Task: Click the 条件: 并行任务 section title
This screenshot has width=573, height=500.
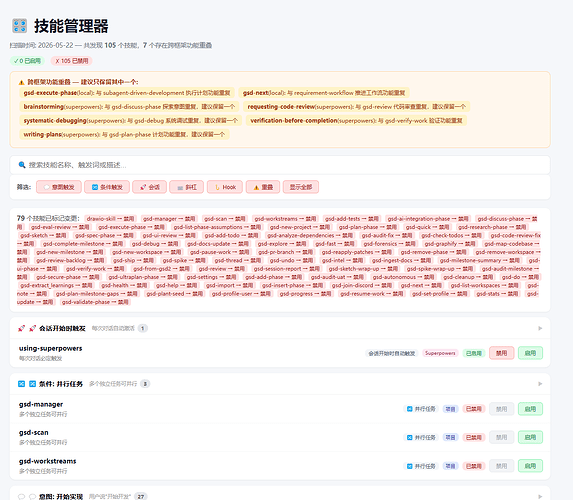Action: (x=61, y=384)
